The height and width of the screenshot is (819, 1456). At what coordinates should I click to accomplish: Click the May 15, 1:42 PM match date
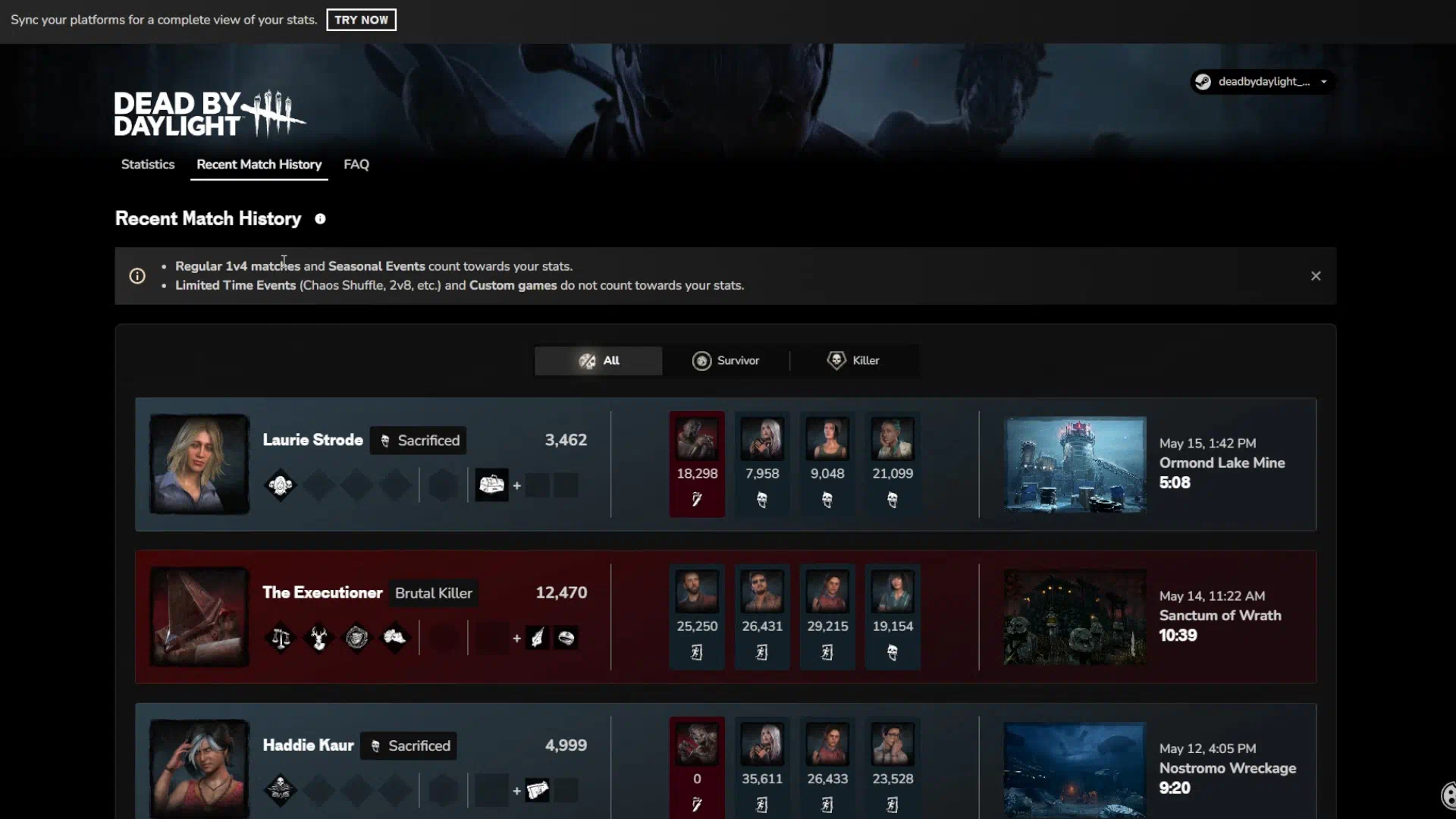point(1207,444)
